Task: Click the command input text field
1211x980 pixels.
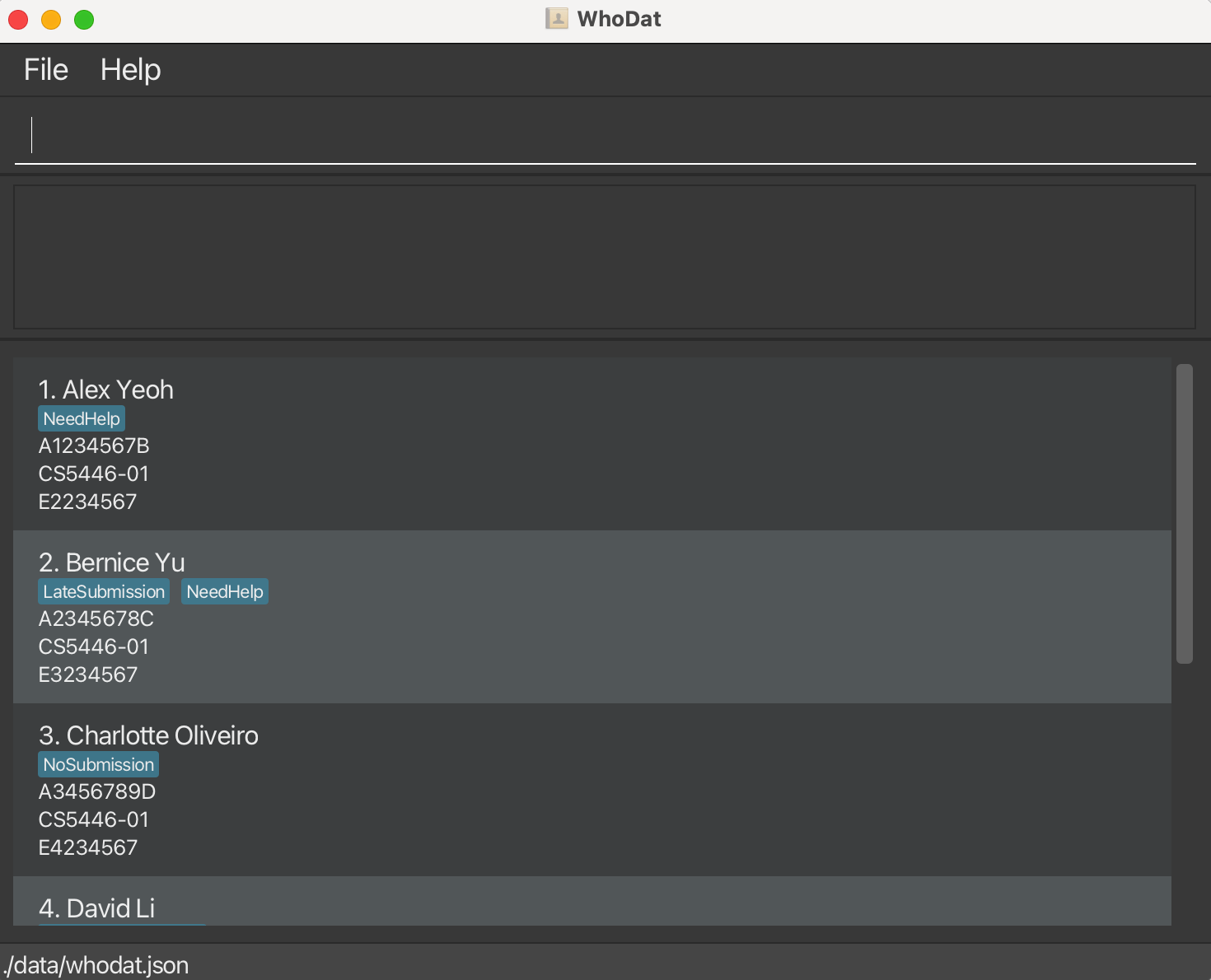Action: pyautogui.click(x=605, y=136)
